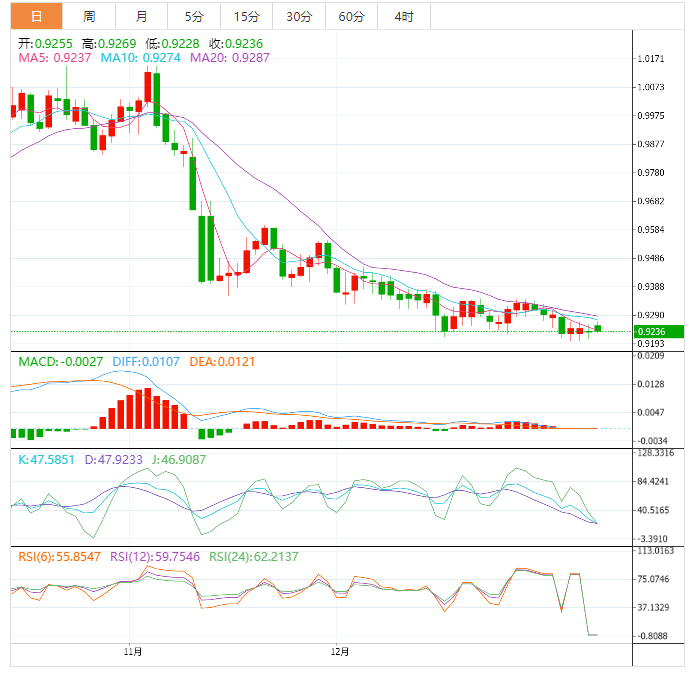Screen dimensions: 691x677
Task: Click the low price 低:0.9228
Action: (x=172, y=44)
